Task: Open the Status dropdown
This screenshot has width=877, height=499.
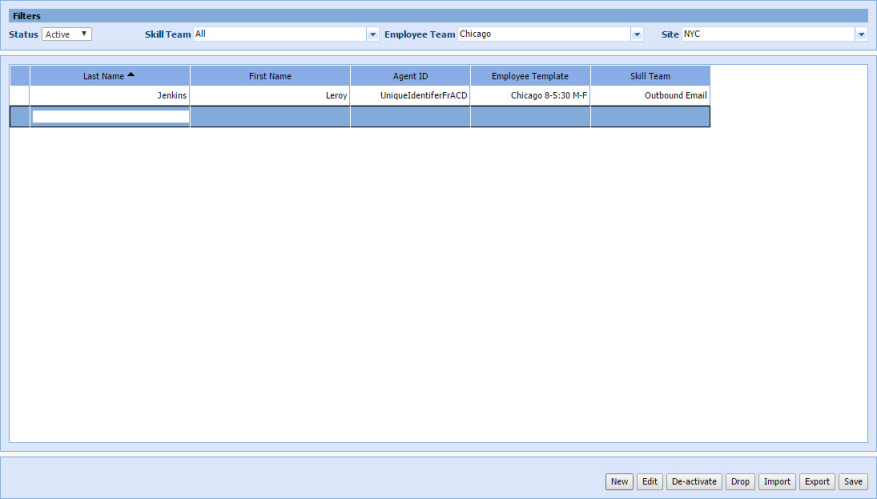Action: click(67, 34)
